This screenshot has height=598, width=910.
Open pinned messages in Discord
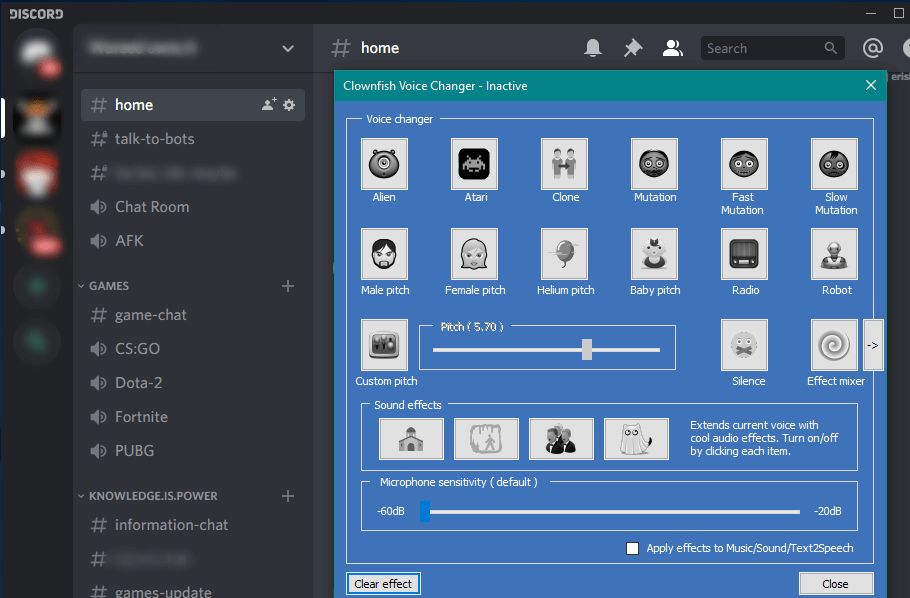(x=633, y=48)
